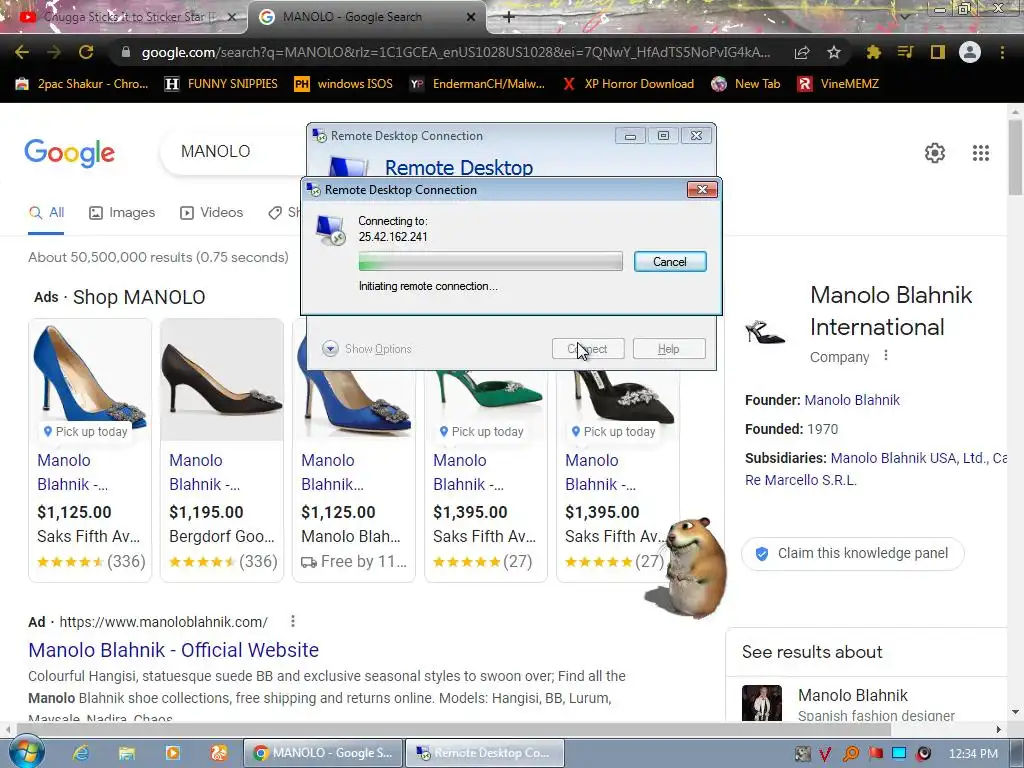The height and width of the screenshot is (768, 1024).
Task: Open the media control playlist icon
Action: click(905, 52)
